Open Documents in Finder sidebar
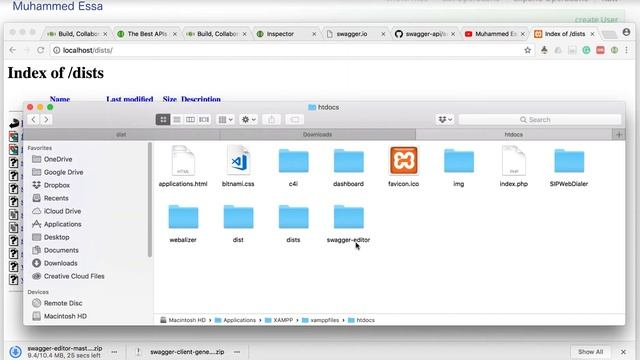The height and width of the screenshot is (360, 640). point(61,250)
